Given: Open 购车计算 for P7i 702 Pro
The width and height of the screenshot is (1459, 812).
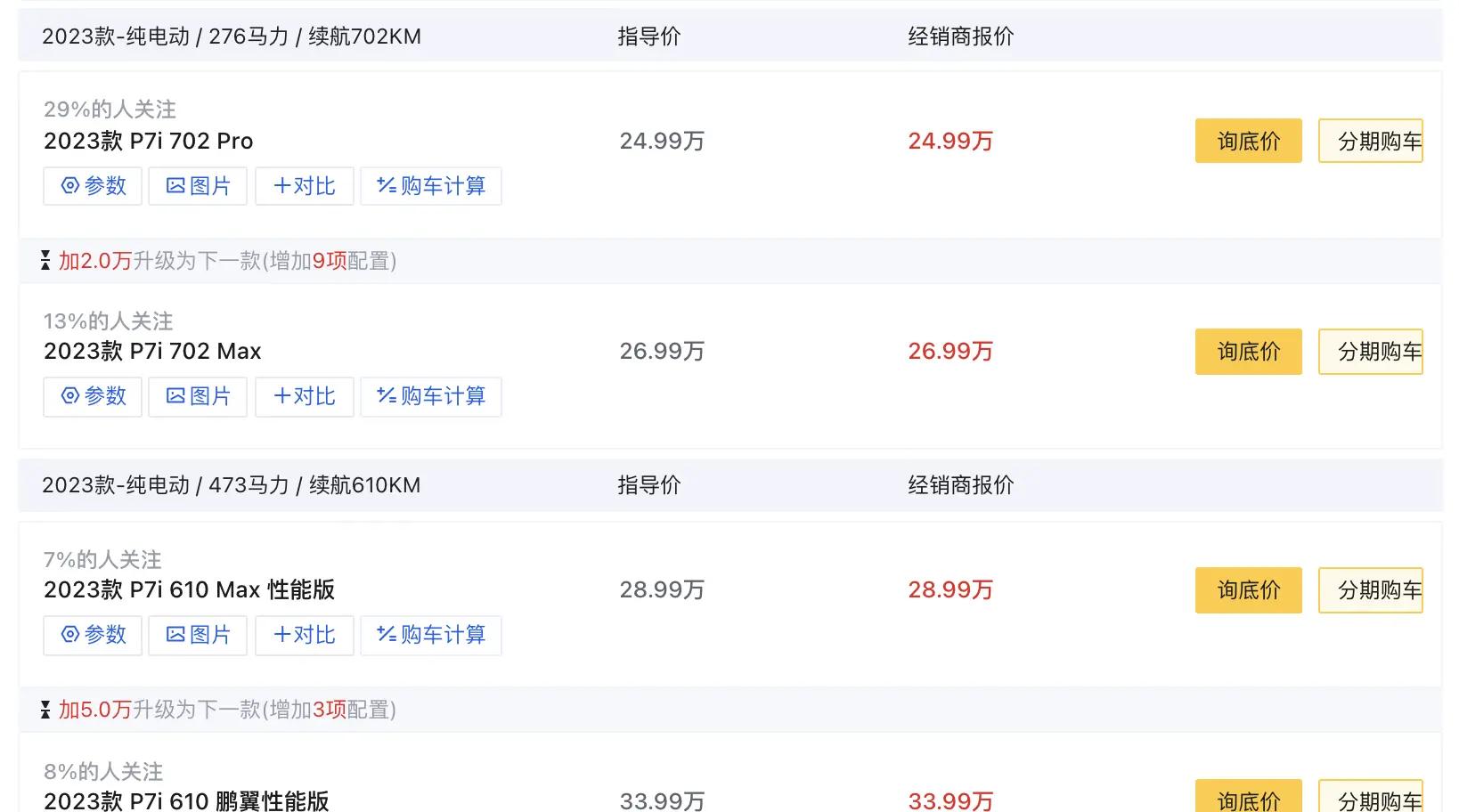Looking at the screenshot, I should coord(431,186).
